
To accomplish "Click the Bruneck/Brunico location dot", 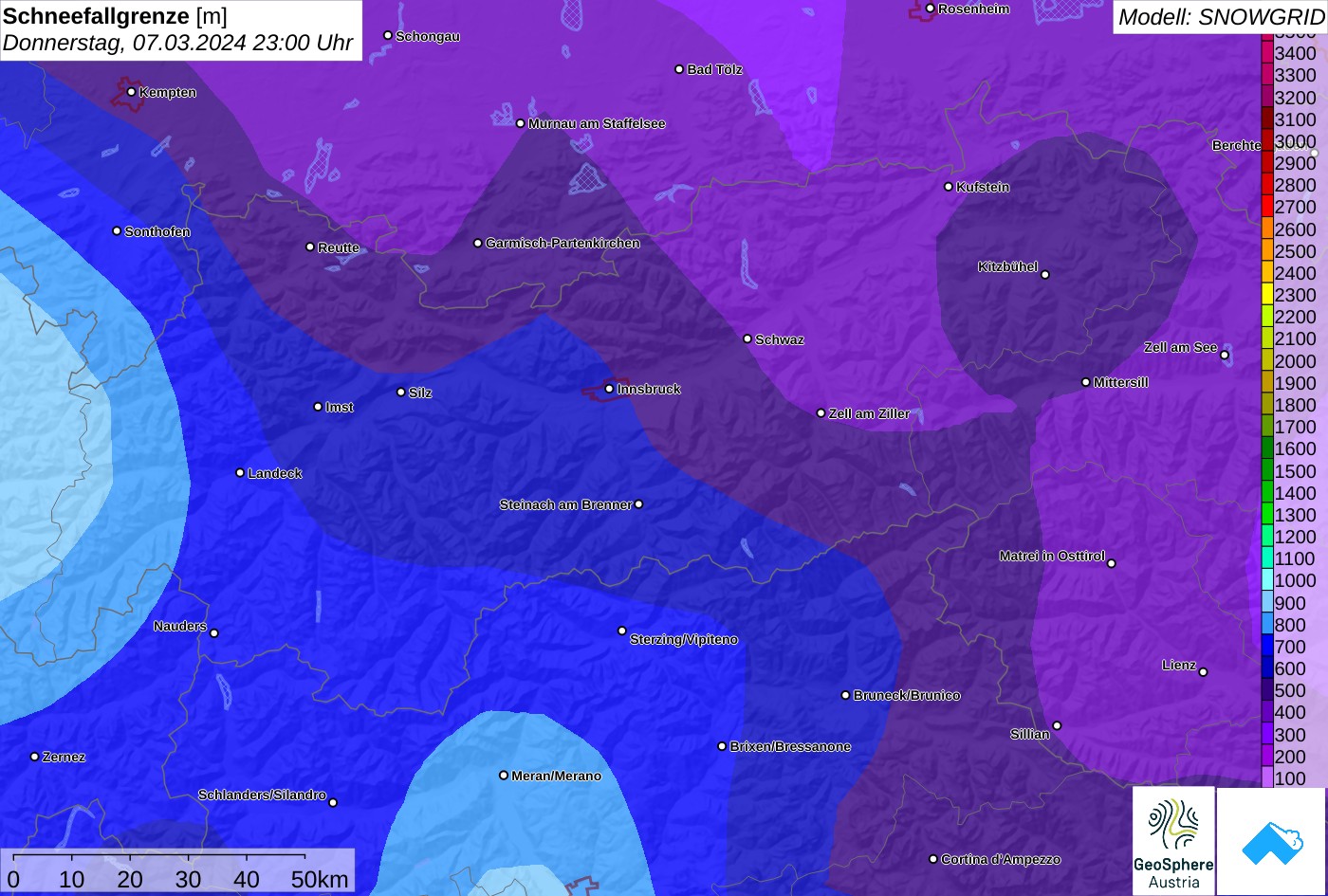I will tap(846, 695).
